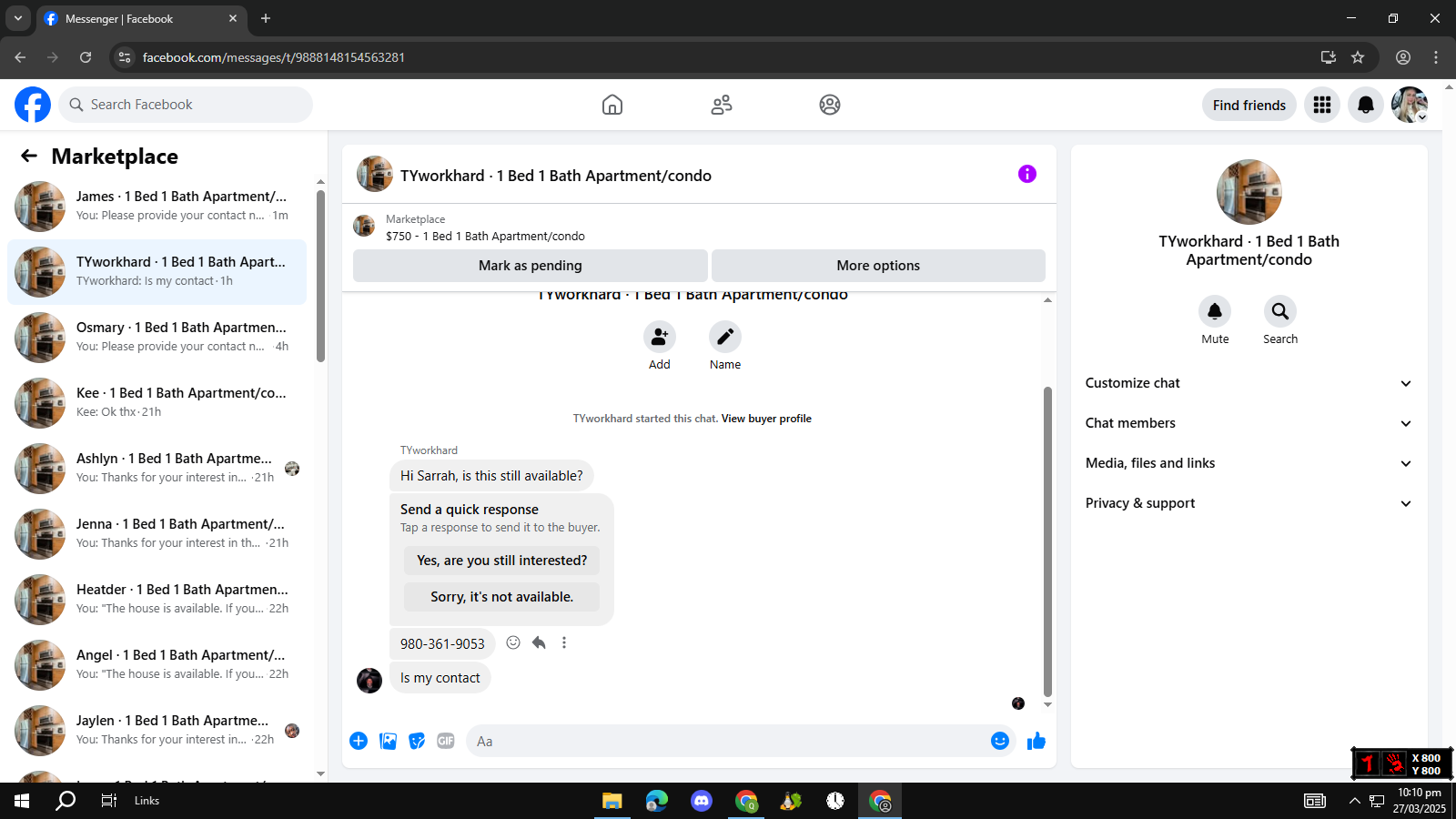The height and width of the screenshot is (819, 1456).
Task: Send quick response 'Sorry, it's not available.'
Action: point(502,597)
